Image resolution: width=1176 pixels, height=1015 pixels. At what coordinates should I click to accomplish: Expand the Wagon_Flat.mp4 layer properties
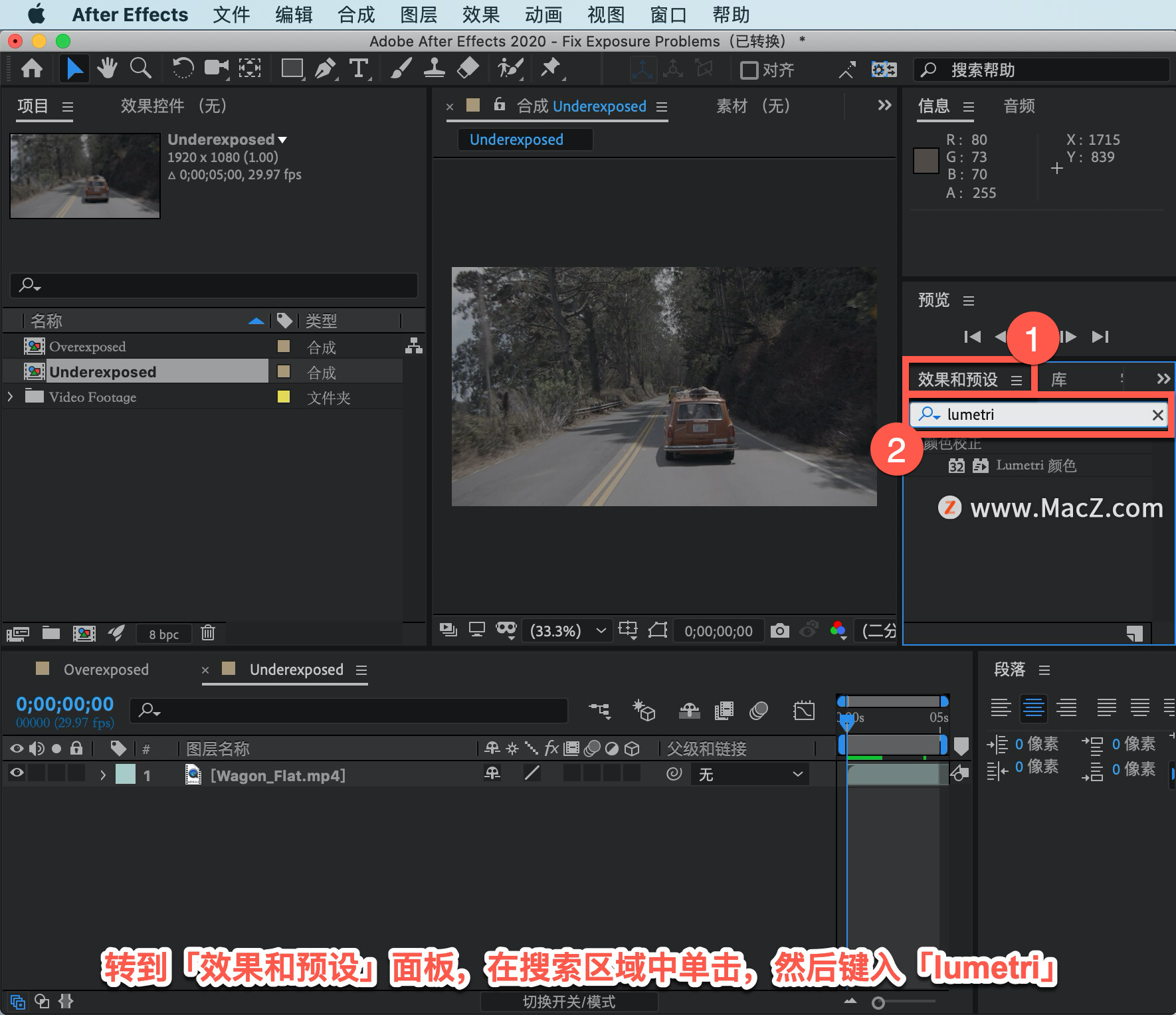click(x=102, y=775)
